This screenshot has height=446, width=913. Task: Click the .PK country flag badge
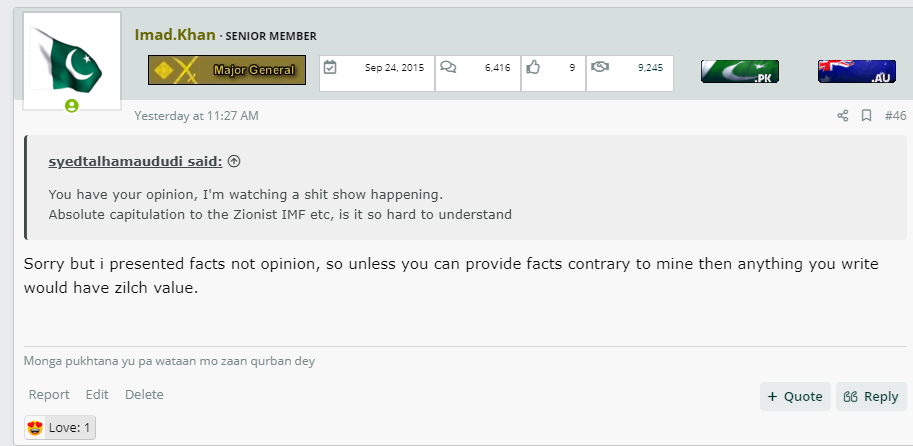(740, 71)
